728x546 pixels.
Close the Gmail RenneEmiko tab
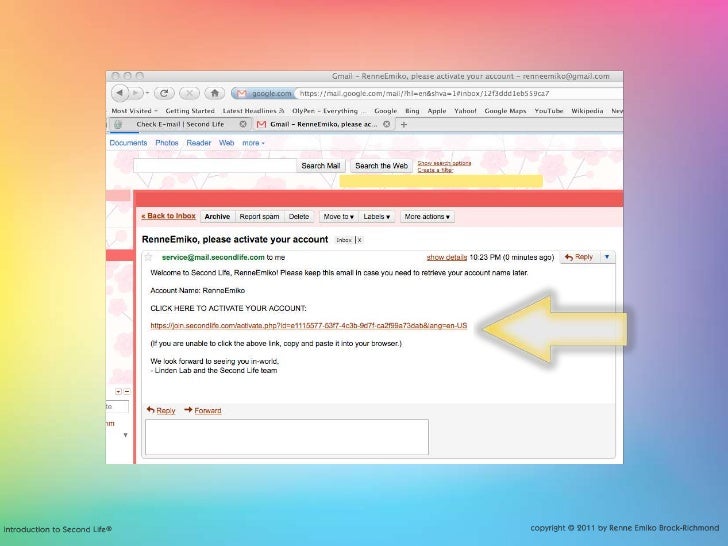[x=386, y=124]
